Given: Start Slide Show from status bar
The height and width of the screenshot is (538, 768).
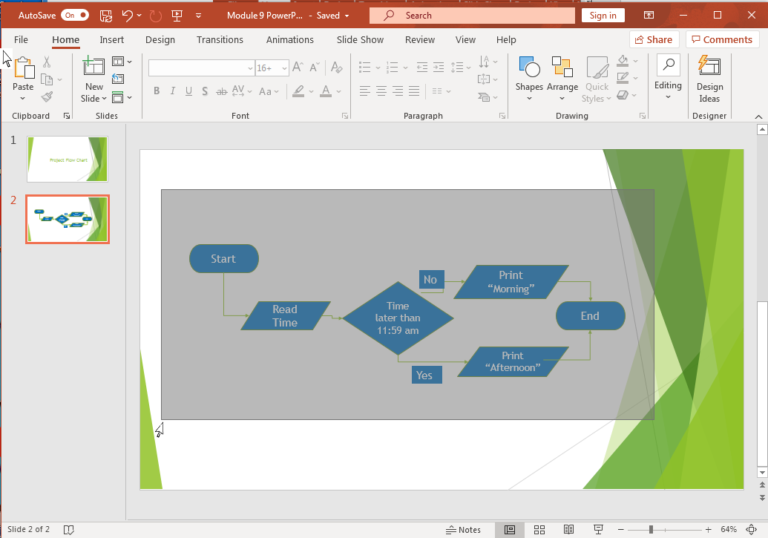Looking at the screenshot, I should coord(598,529).
